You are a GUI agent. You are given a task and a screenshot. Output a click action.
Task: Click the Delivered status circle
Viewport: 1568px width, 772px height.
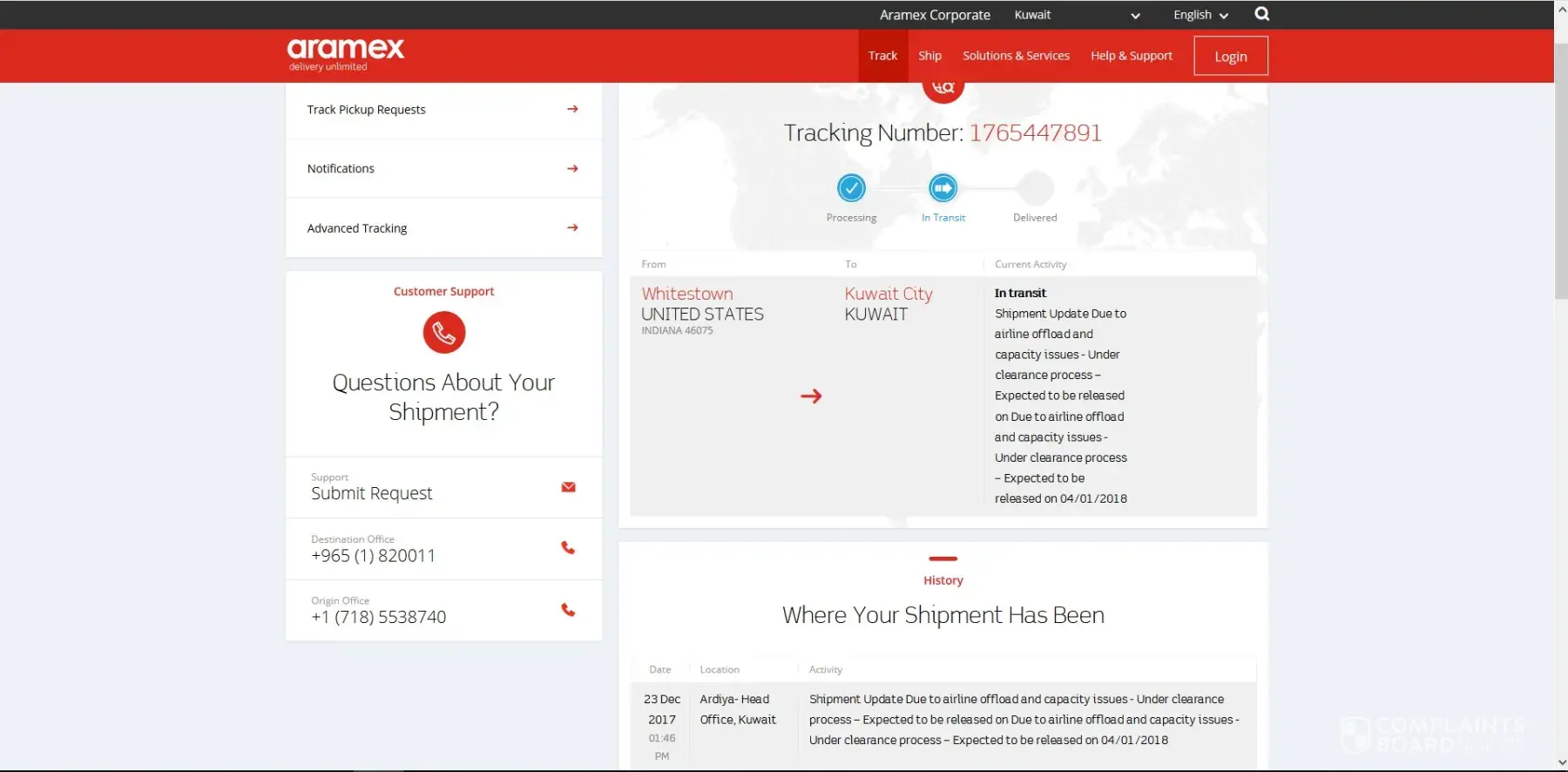[1035, 188]
